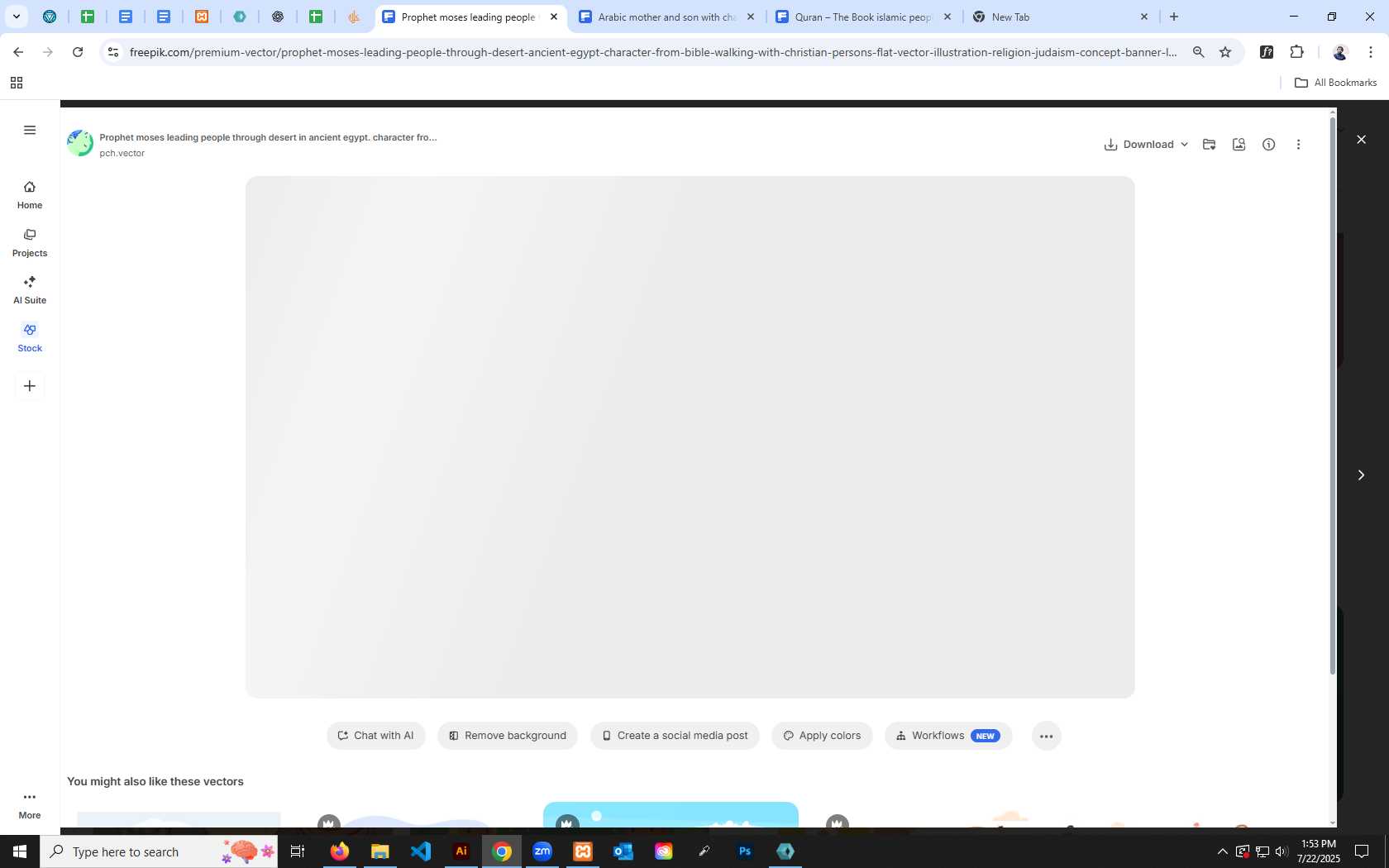Click Create a social media post
The height and width of the screenshot is (868, 1389).
click(675, 736)
